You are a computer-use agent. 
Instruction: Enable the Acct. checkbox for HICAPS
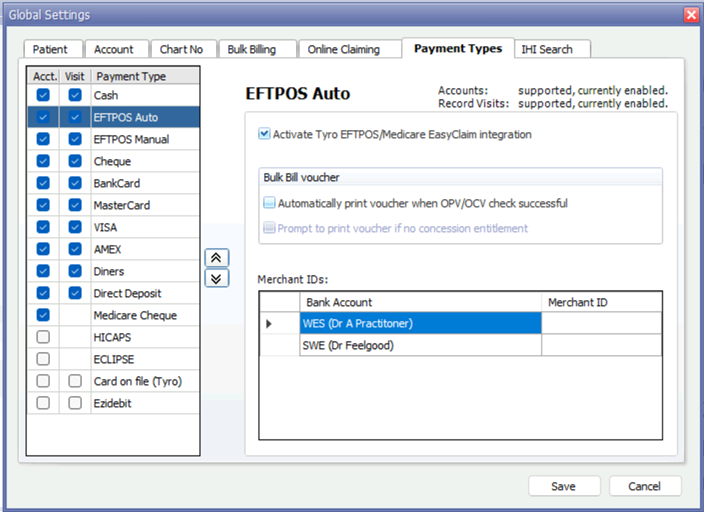pyautogui.click(x=43, y=337)
